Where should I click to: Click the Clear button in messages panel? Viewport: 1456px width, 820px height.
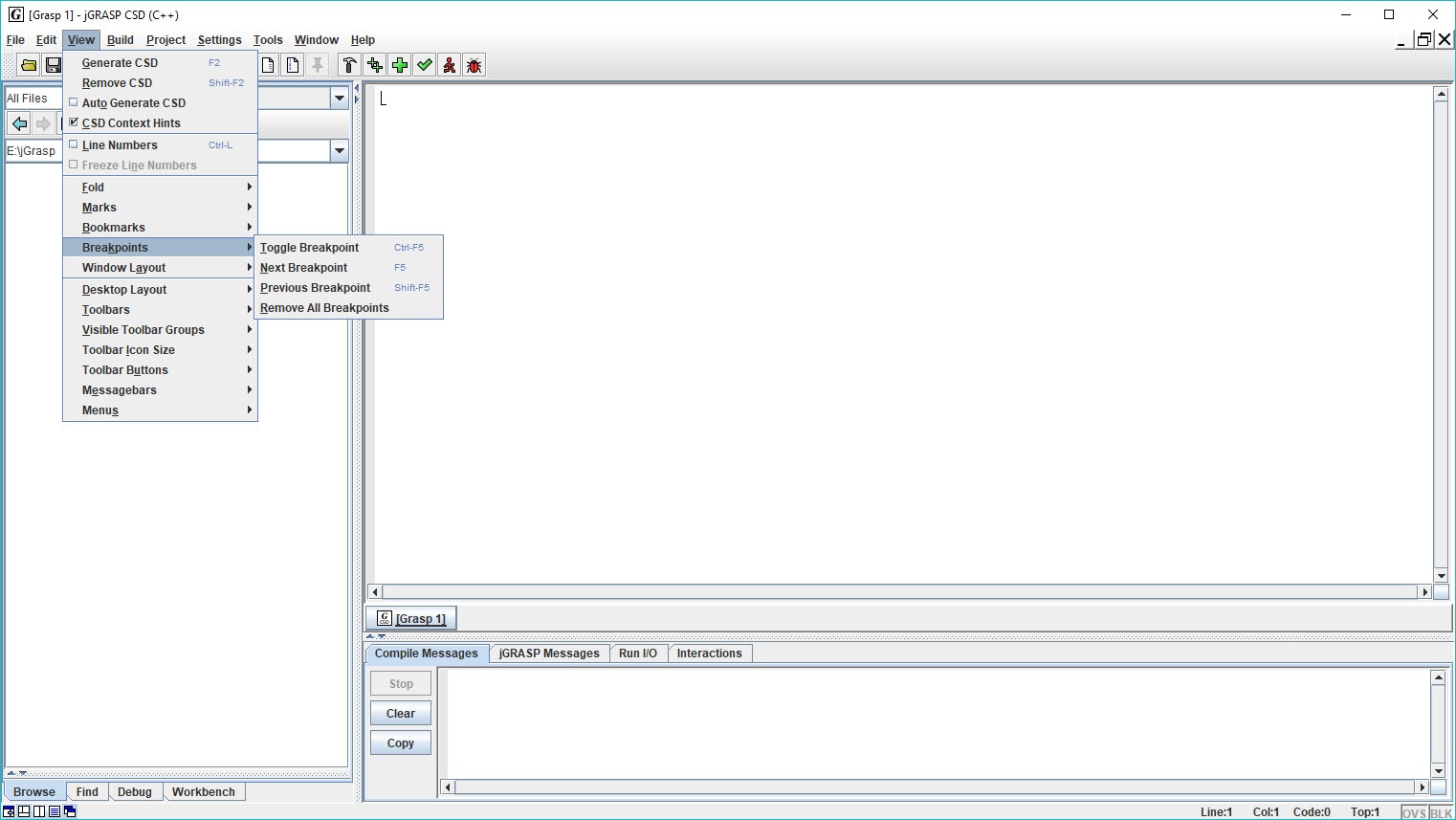point(401,714)
